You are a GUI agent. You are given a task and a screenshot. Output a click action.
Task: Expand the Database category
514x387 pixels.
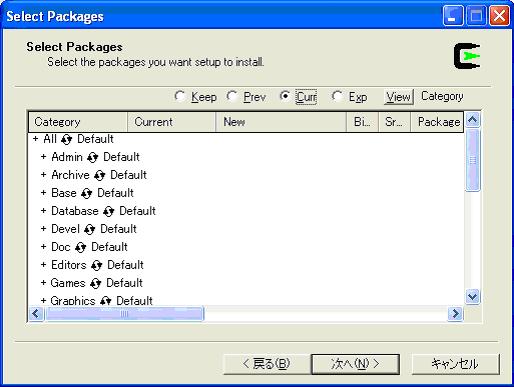point(43,211)
